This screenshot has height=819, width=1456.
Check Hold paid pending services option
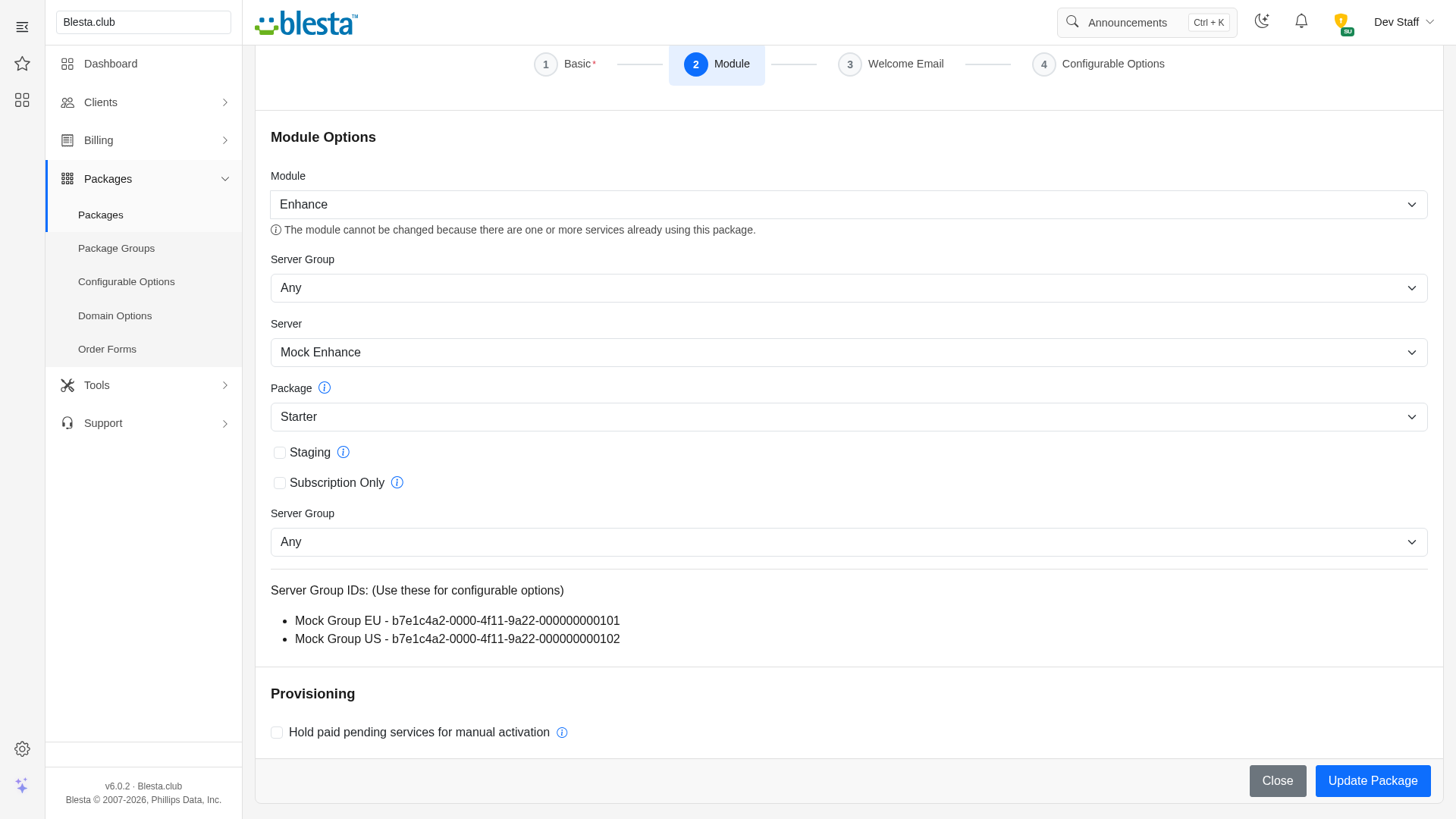[x=277, y=733]
